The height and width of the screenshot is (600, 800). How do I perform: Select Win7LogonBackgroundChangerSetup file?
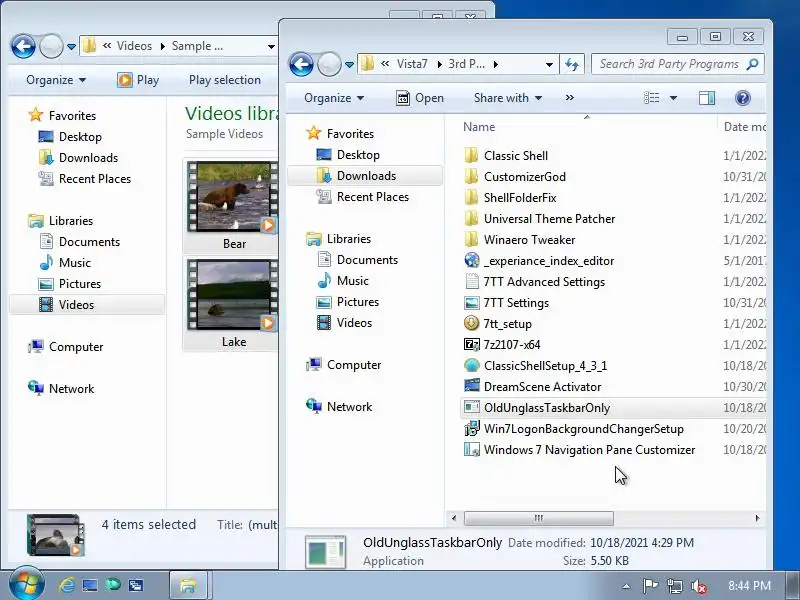pos(583,429)
